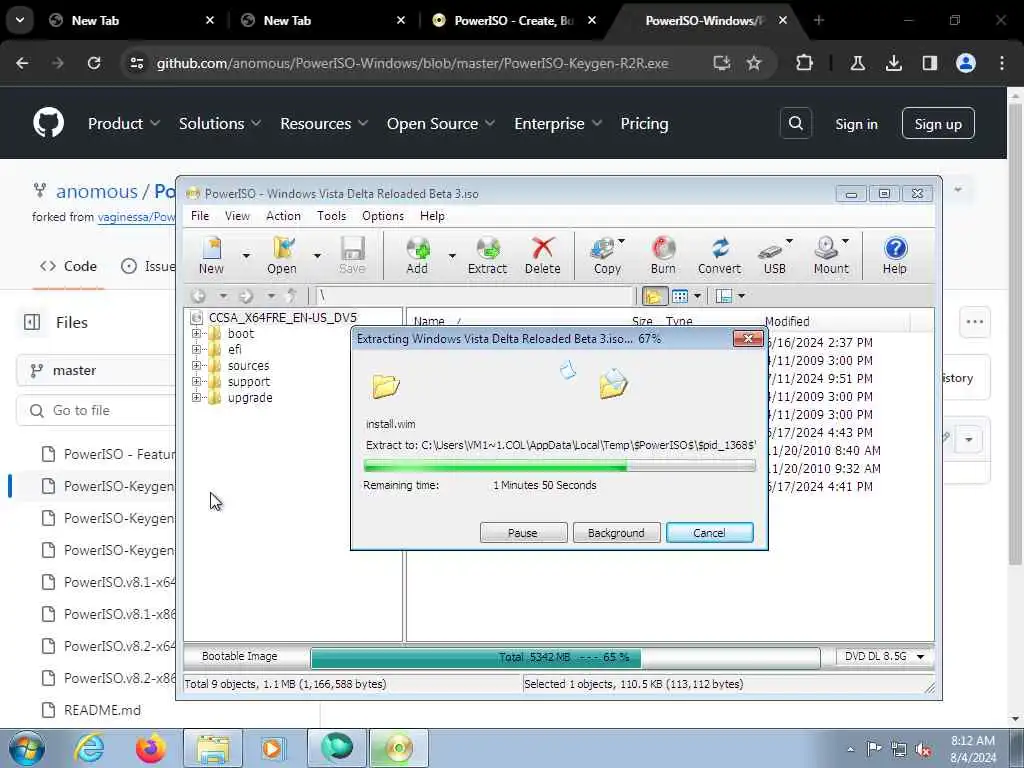The image size is (1024, 768).
Task: Click the forward navigation arrow in PowerISO
Action: [246, 296]
